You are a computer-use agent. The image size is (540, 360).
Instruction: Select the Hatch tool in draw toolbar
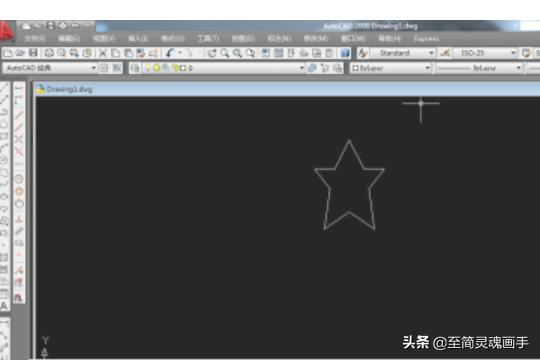click(x=4, y=257)
